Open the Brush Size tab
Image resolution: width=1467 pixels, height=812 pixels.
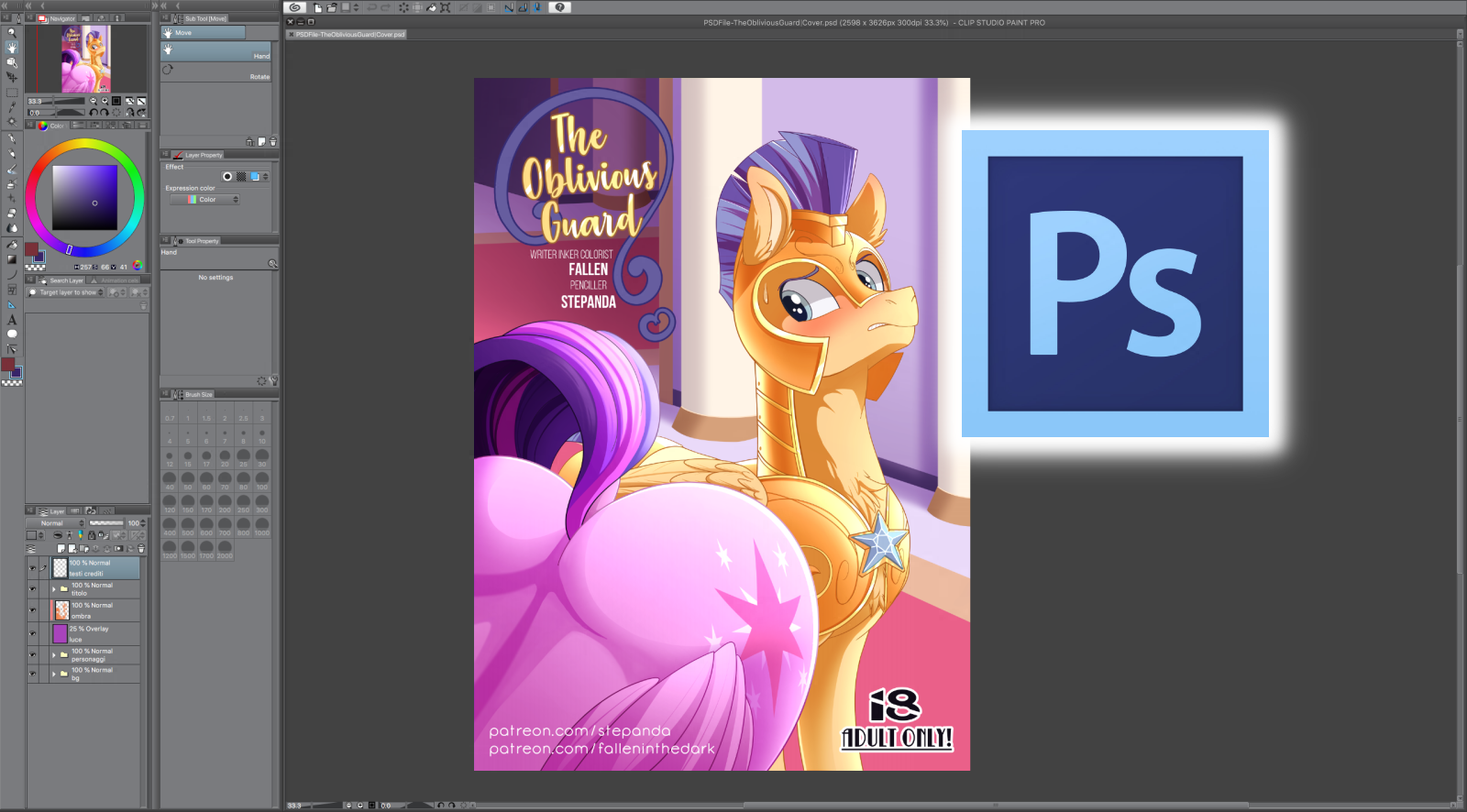coord(193,395)
